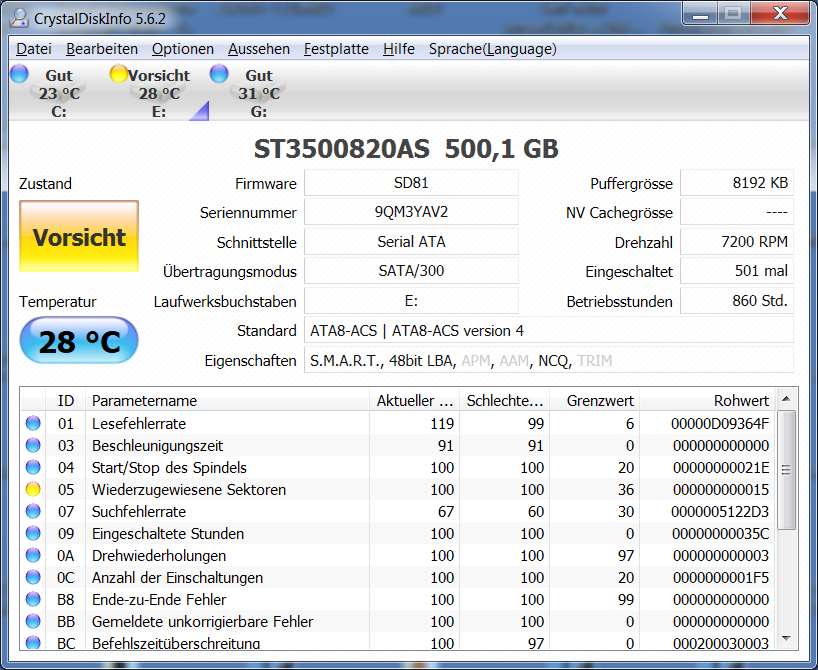Click the blue status icon for attribute 07
The height and width of the screenshot is (670, 818).
click(x=33, y=511)
